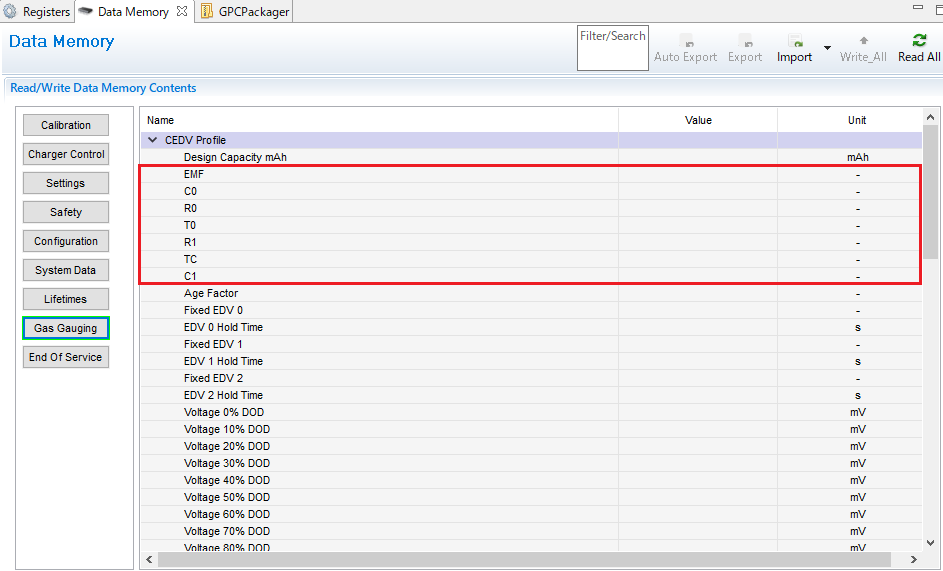Select the R0 parameter row

coord(531,208)
